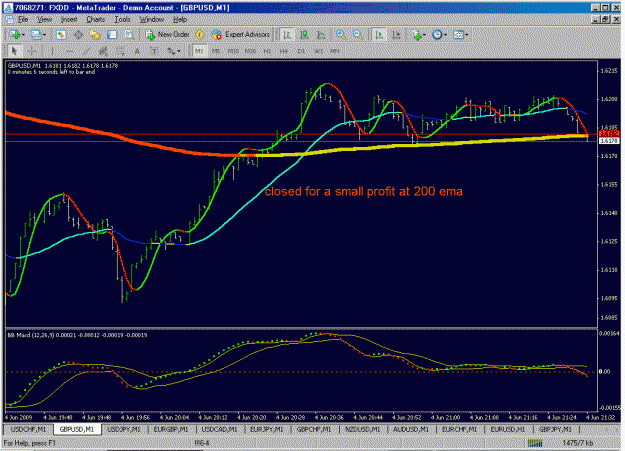Switch to bar chart display icon
This screenshot has width=625, height=451.
pyautogui.click(x=287, y=35)
